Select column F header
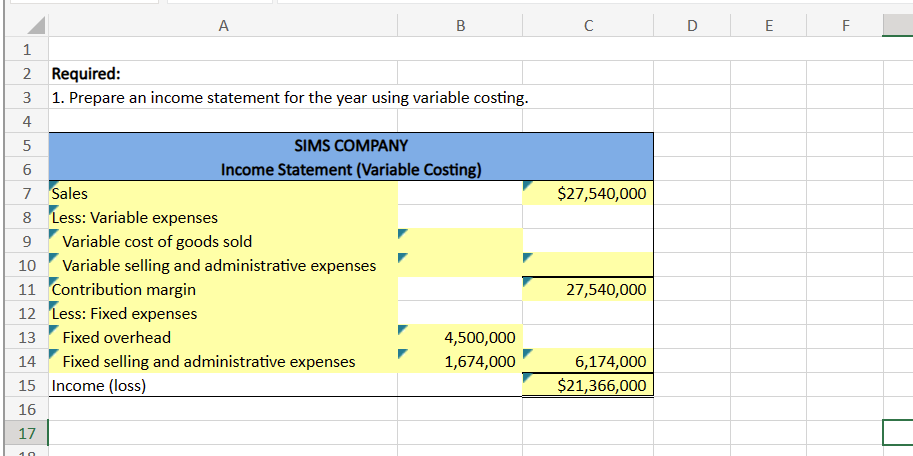Screen dimensions: 913x456 (x=845, y=25)
